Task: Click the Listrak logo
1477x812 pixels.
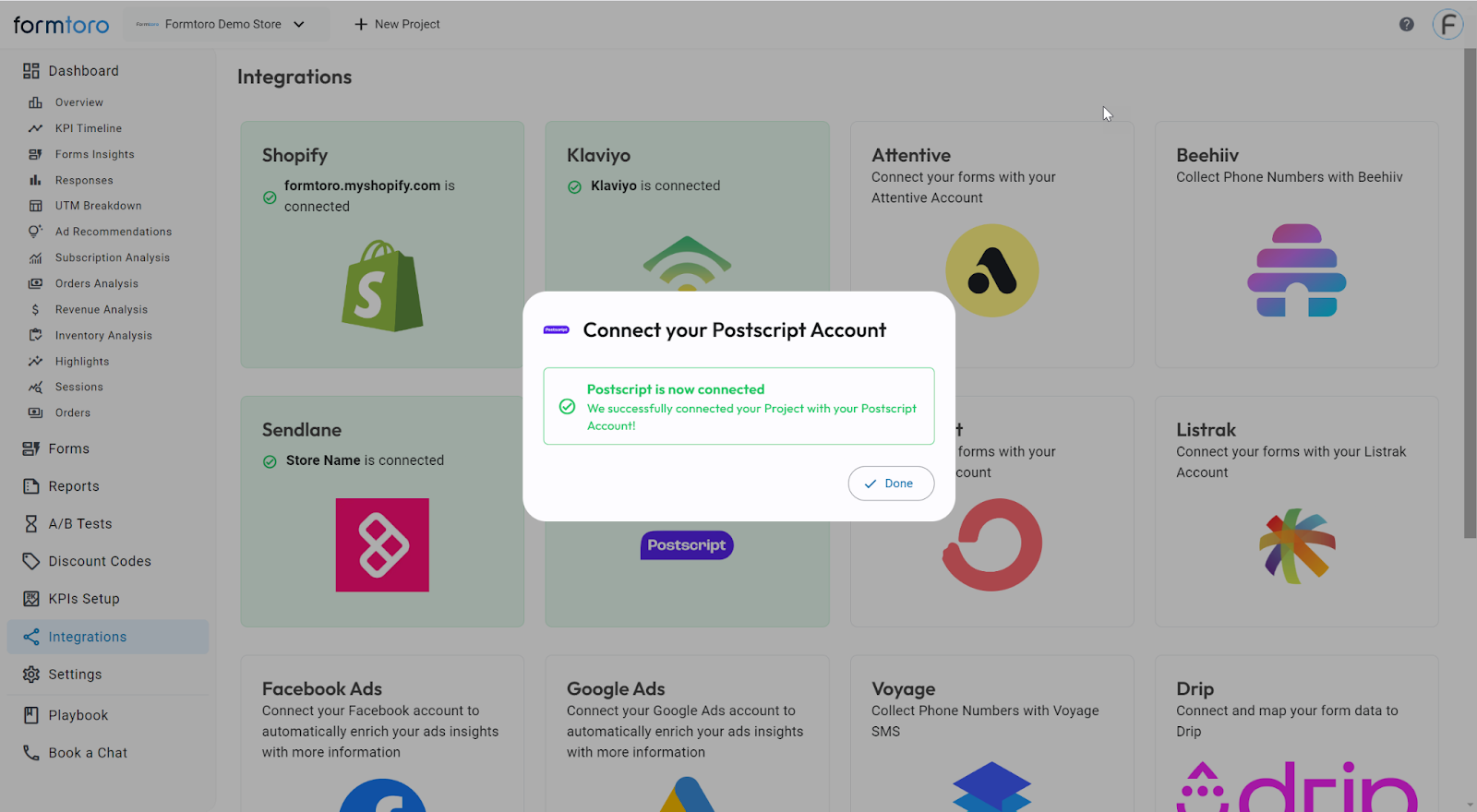Action: (1296, 545)
